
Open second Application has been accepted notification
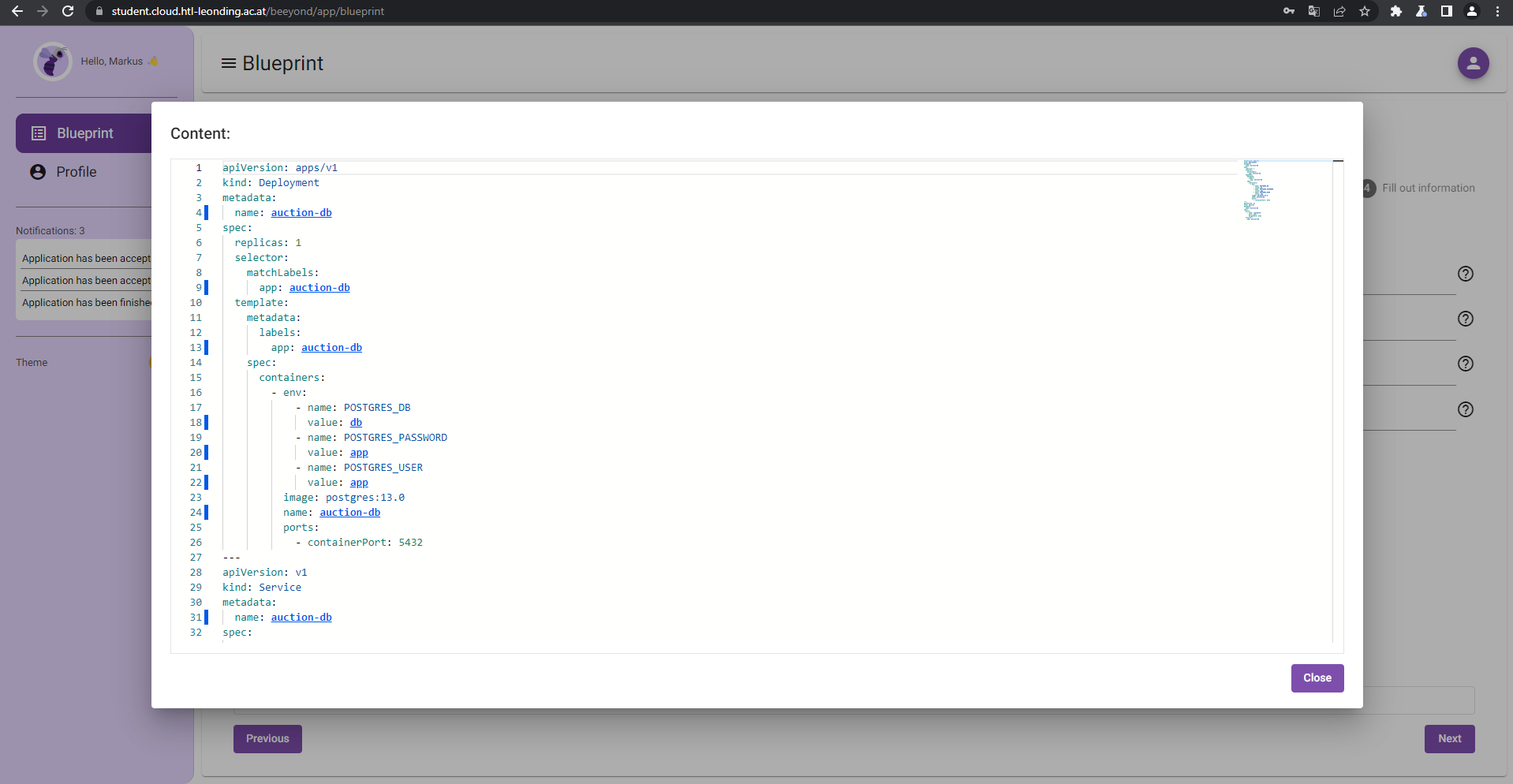tap(86, 281)
